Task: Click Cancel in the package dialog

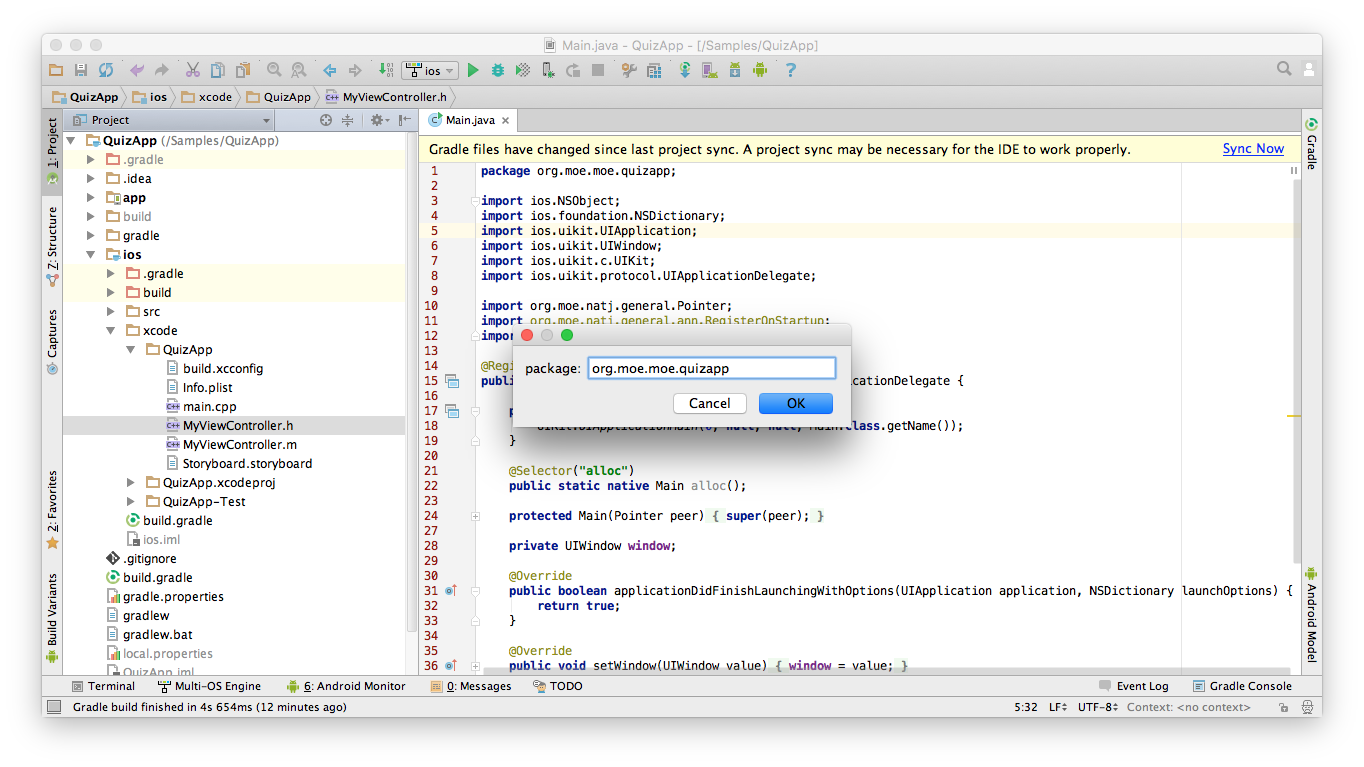Action: click(710, 403)
